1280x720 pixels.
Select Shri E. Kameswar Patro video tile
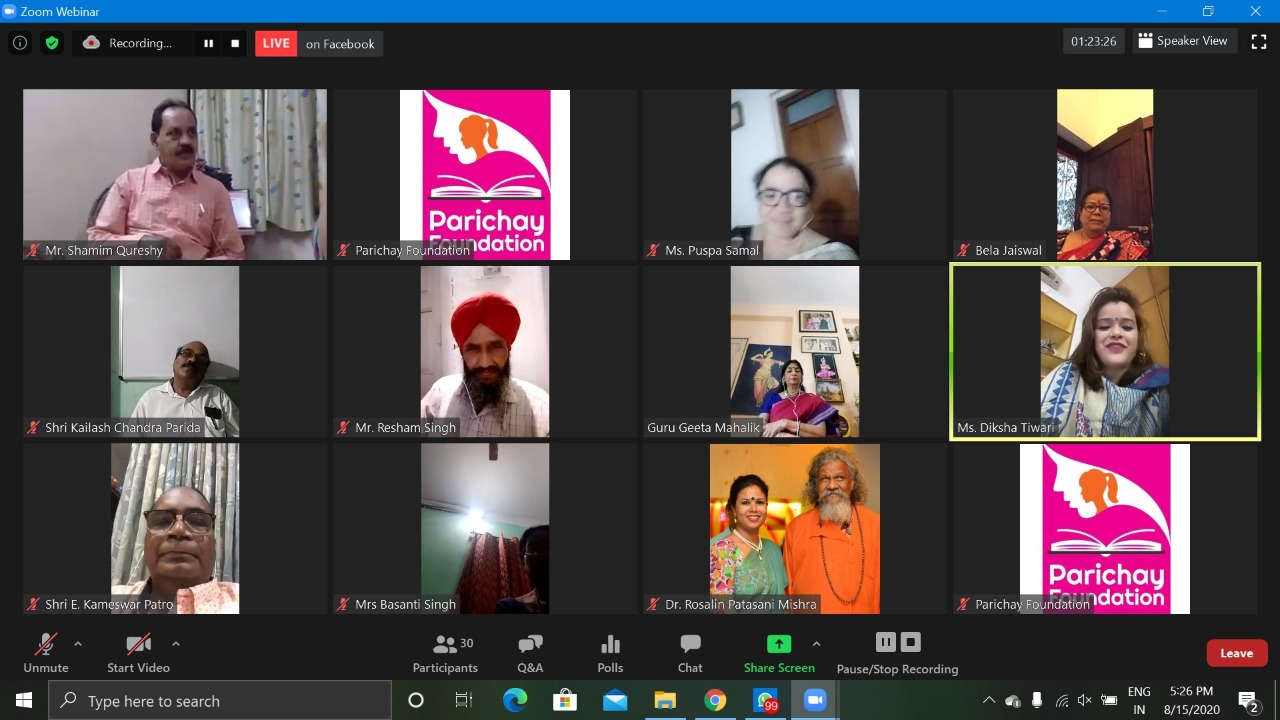pos(175,528)
